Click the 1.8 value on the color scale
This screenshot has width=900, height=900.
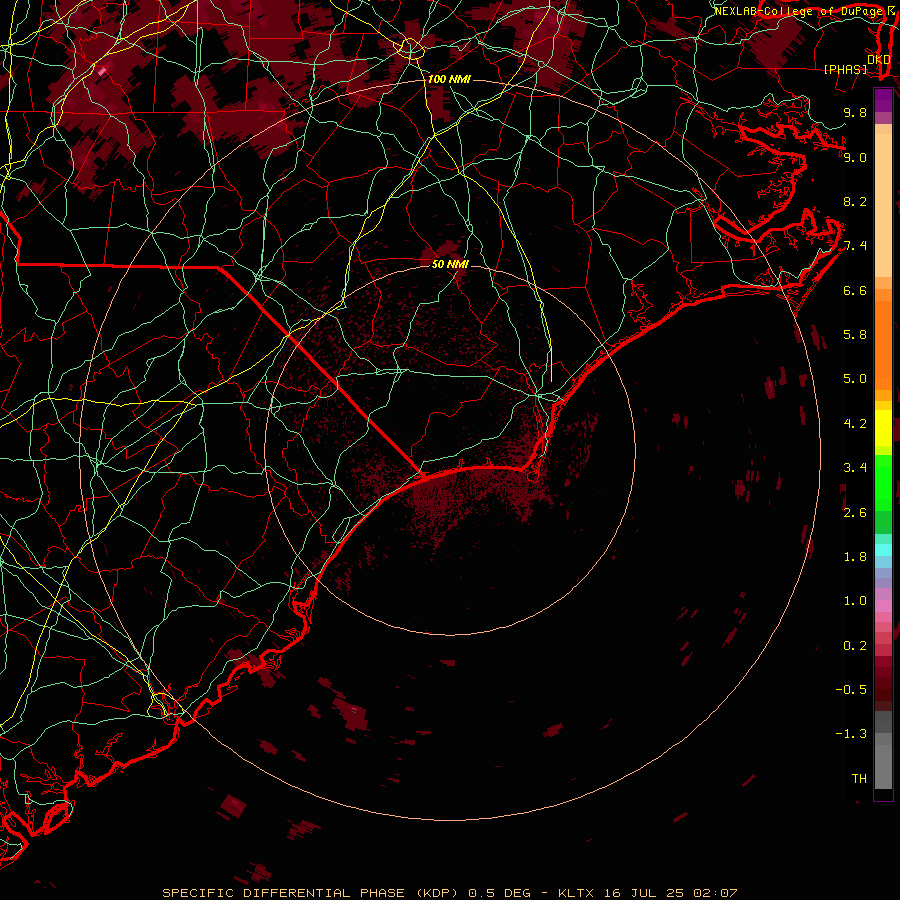click(x=855, y=557)
